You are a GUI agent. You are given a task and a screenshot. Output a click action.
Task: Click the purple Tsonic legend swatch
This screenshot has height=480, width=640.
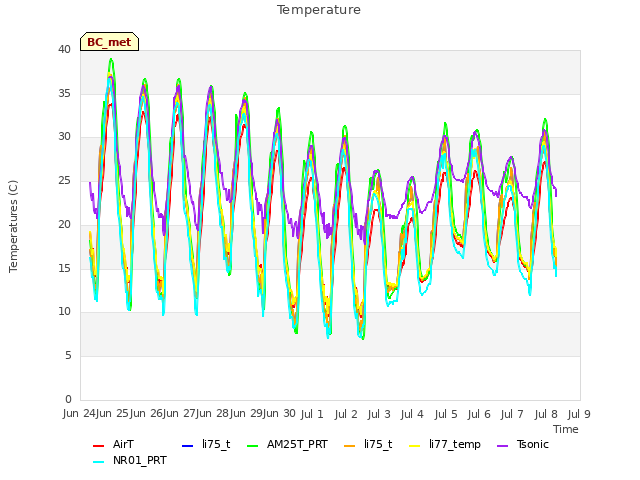click(x=502, y=446)
